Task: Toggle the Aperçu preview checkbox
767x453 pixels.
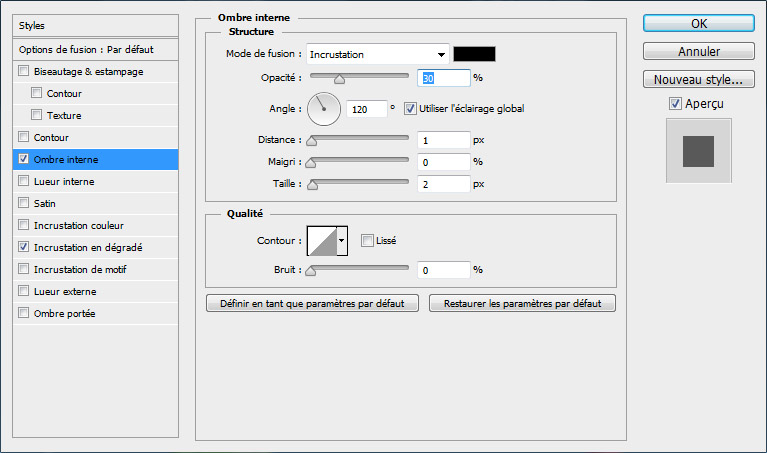Action: click(676, 104)
